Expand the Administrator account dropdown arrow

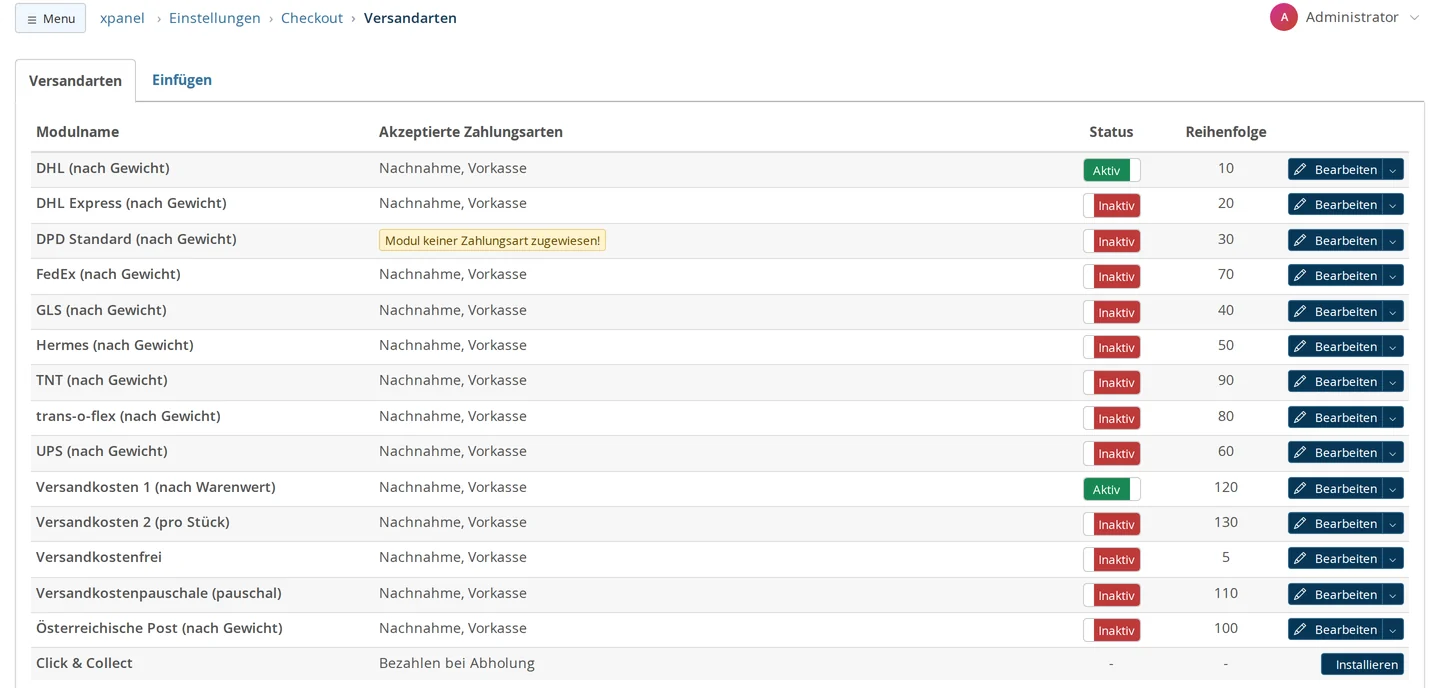pos(1414,18)
